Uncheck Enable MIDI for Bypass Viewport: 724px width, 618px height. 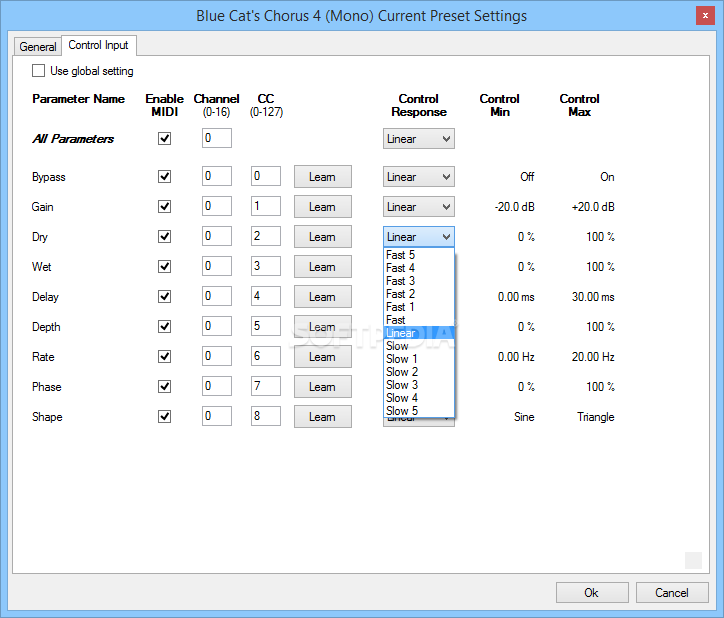coord(164,176)
